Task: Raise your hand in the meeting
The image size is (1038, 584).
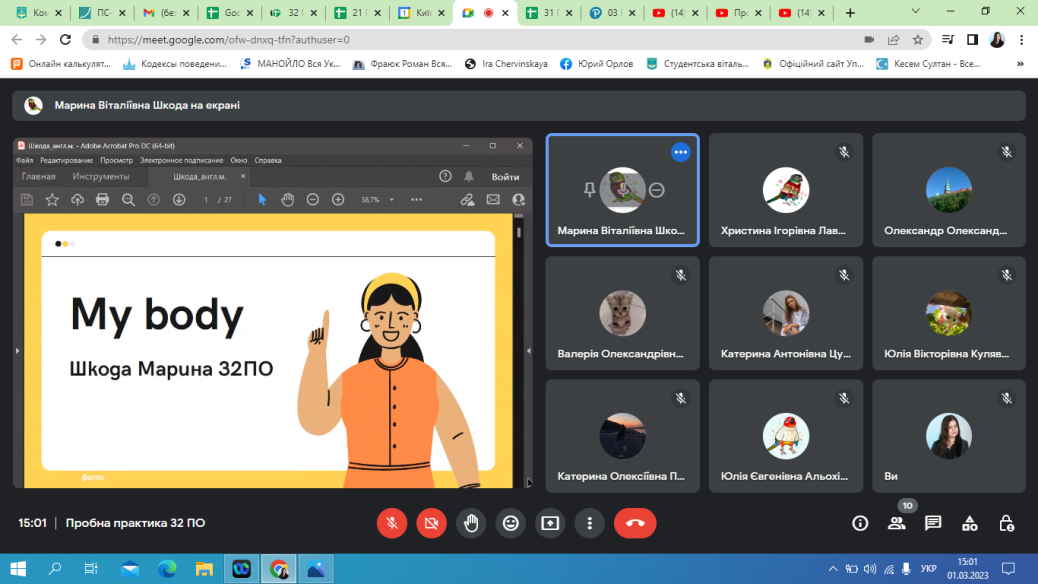Action: pyautogui.click(x=471, y=523)
